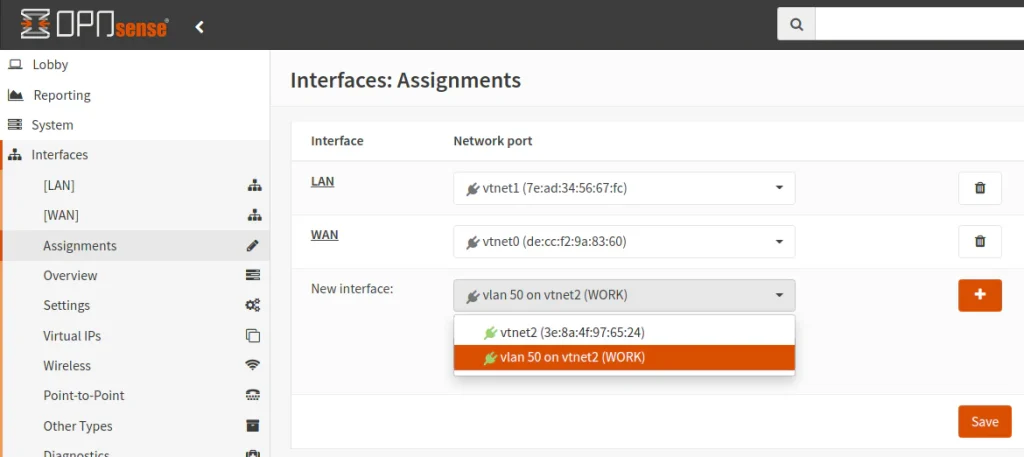1024x457 pixels.
Task: Click the OPNsense logo
Action: (x=94, y=25)
